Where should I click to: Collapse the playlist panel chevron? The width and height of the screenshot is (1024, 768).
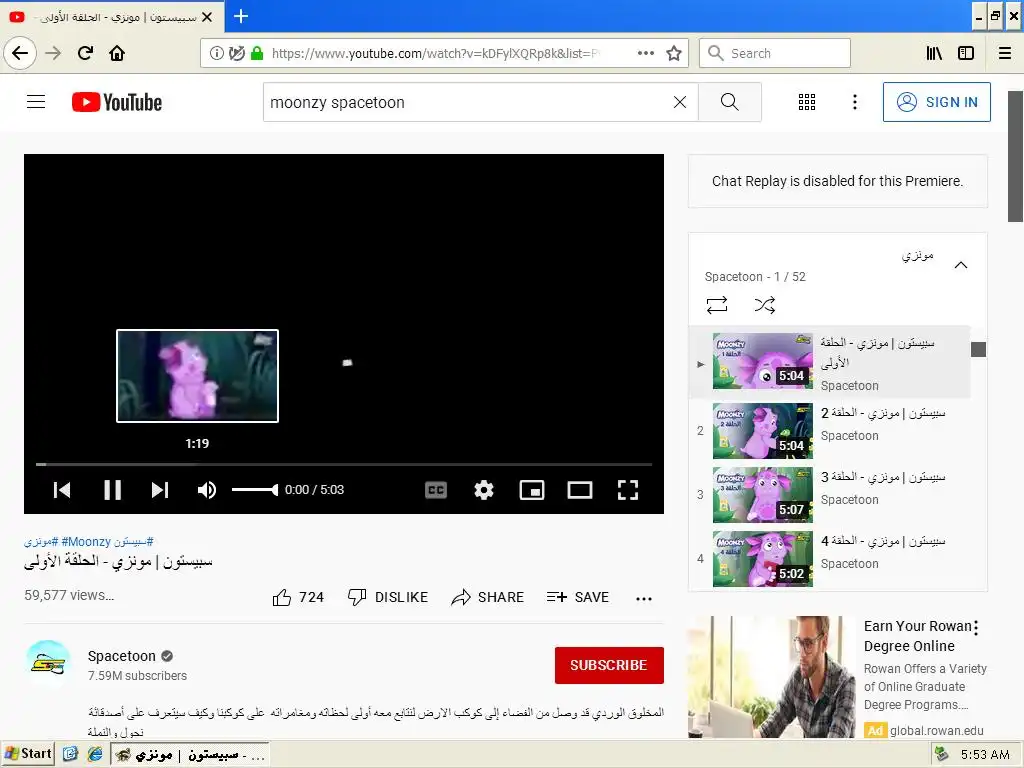[961, 265]
